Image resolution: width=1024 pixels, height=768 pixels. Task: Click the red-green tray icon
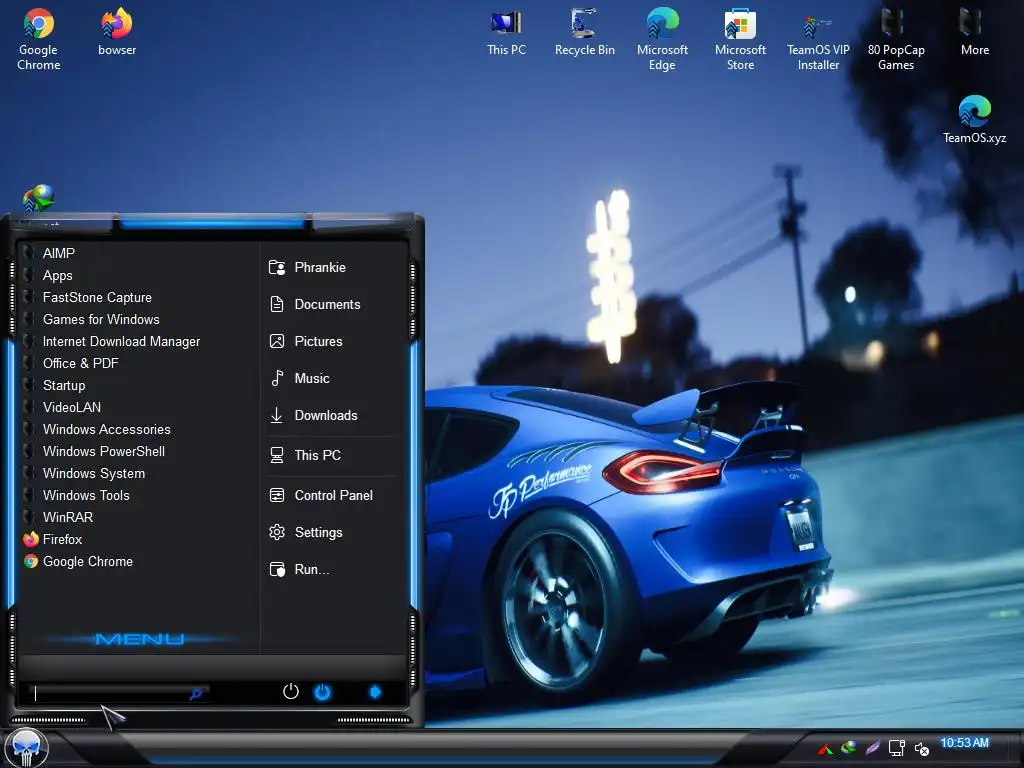[825, 748]
